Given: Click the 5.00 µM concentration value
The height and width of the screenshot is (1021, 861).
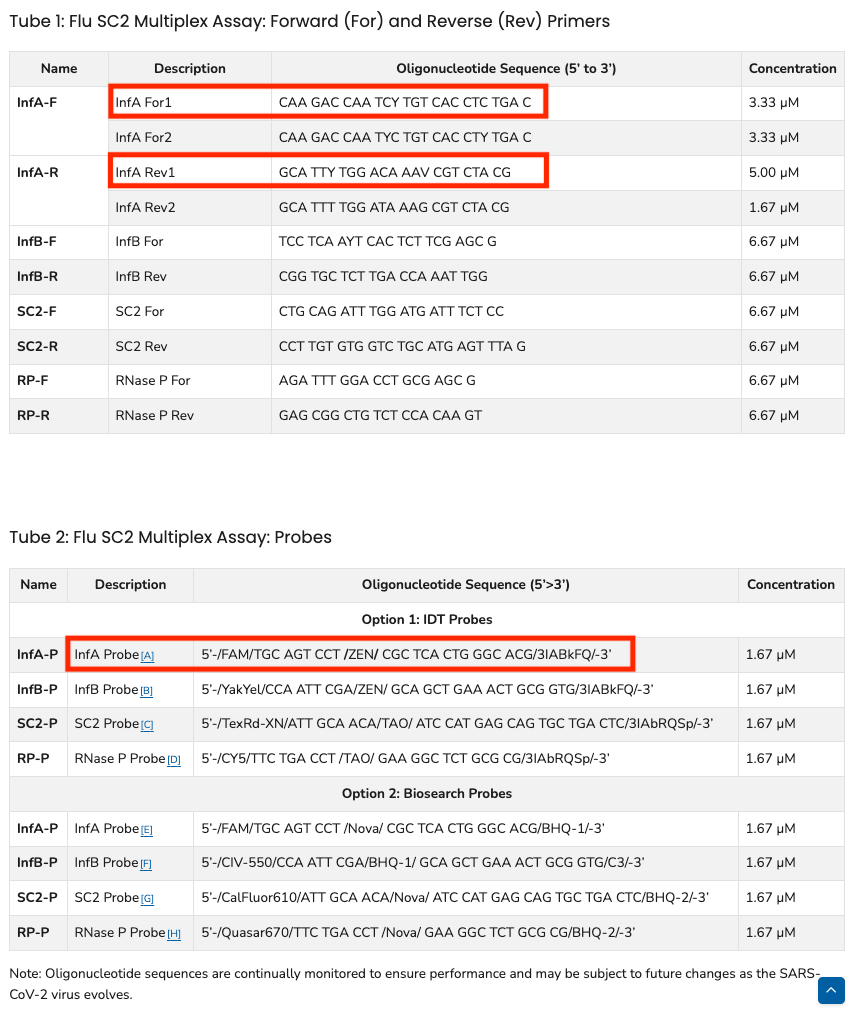Looking at the screenshot, I should click(774, 173).
